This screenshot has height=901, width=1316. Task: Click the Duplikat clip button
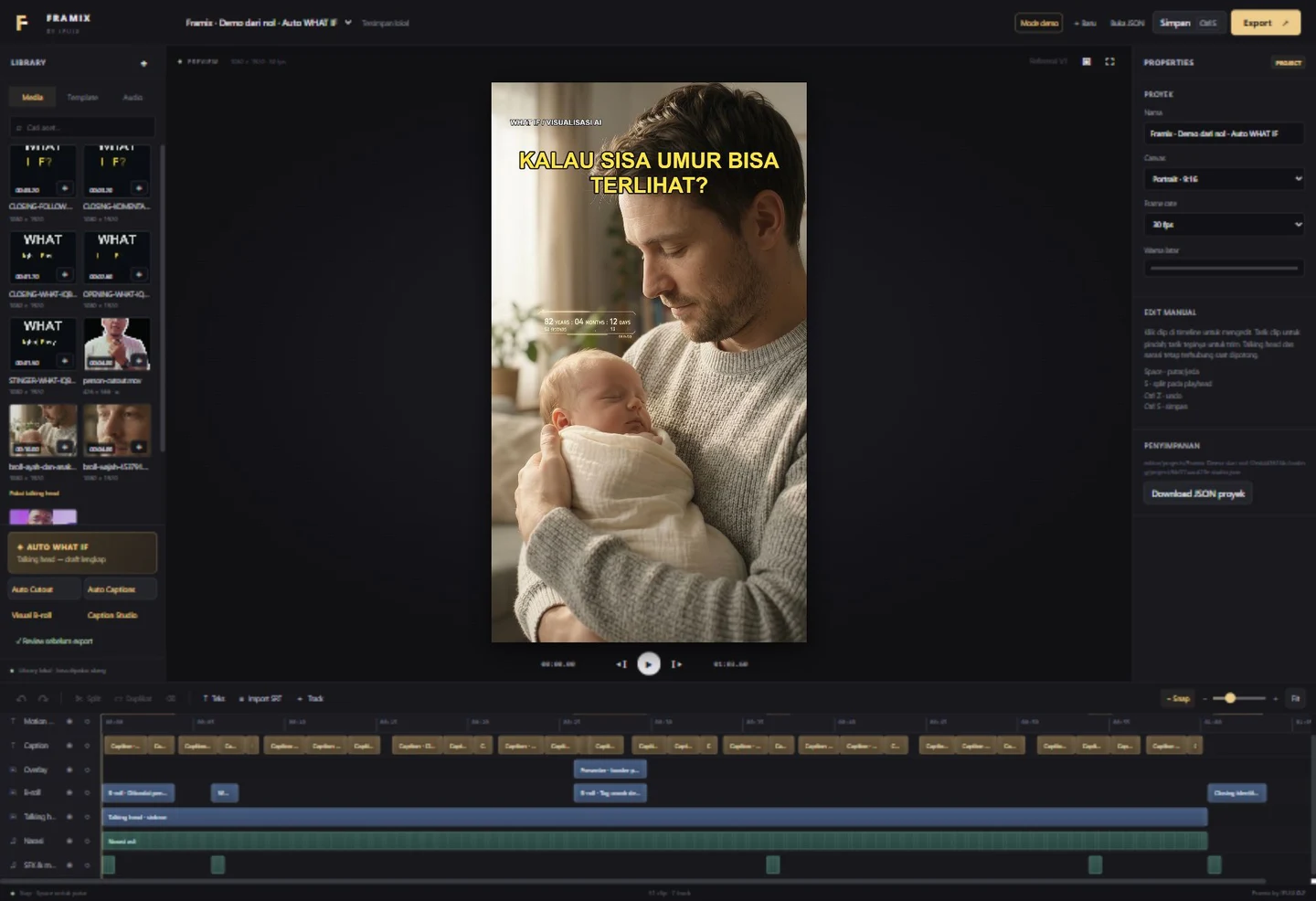click(133, 698)
